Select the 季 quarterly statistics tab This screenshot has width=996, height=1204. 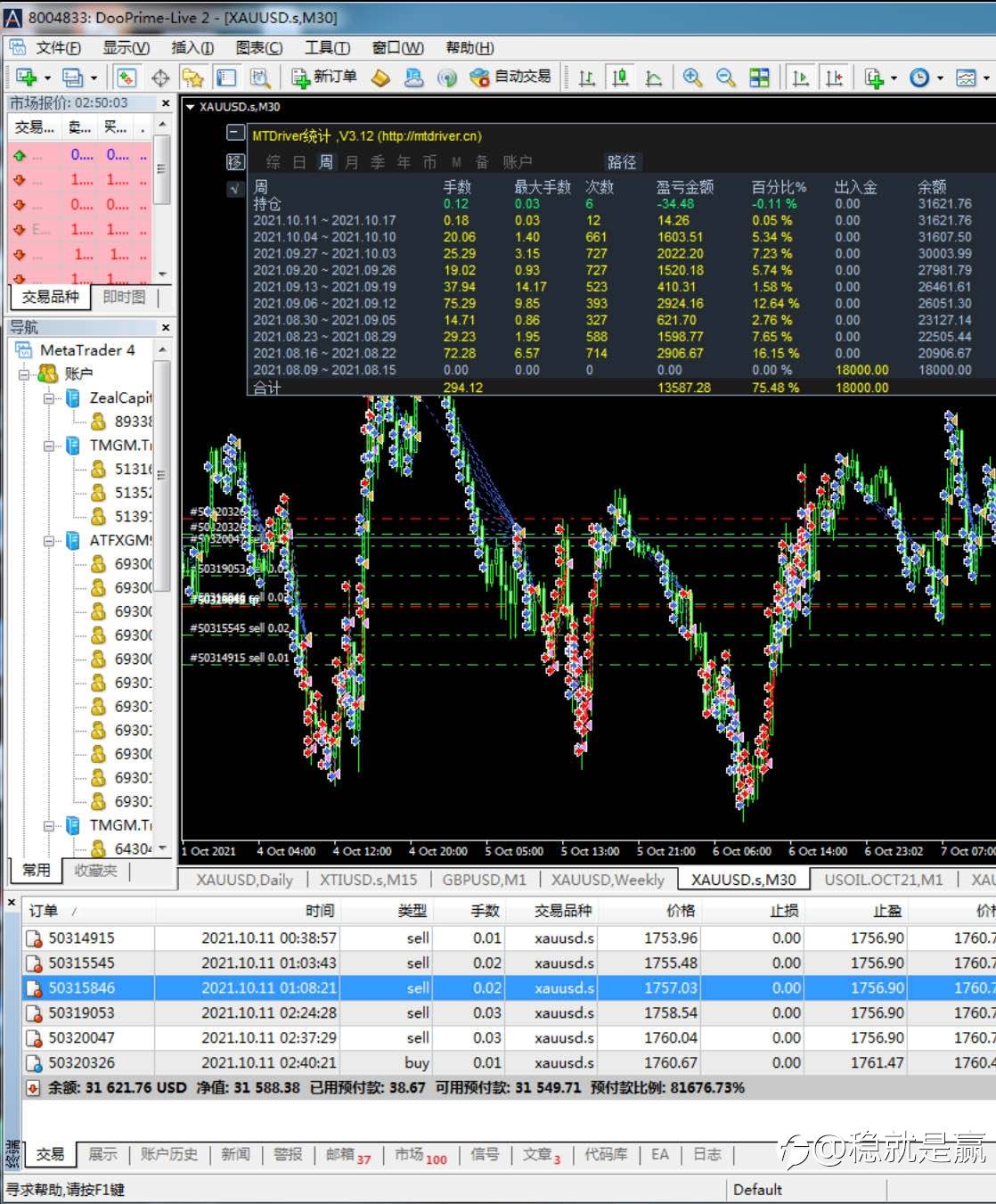(378, 162)
